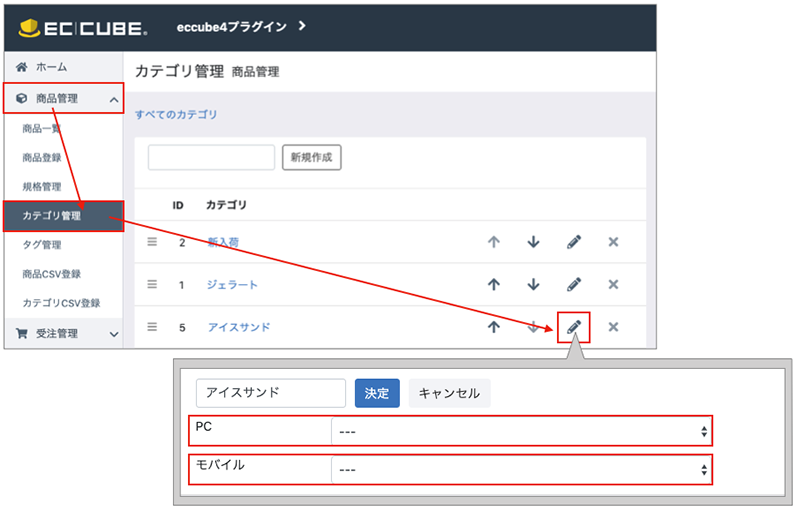
Task: Click the EC-CUBE logo
Action: 83,28
